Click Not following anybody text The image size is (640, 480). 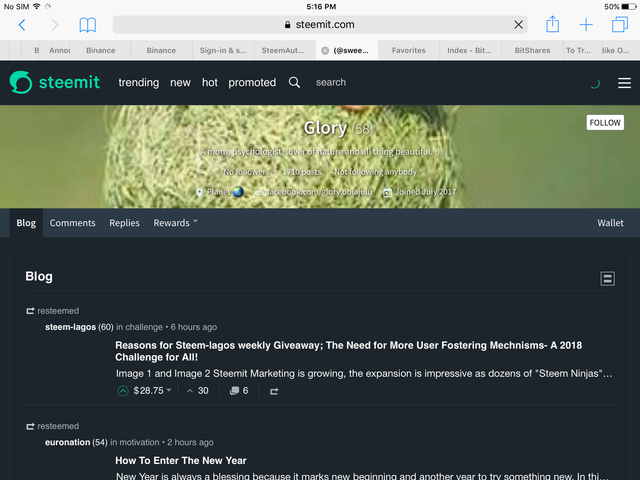tap(375, 172)
